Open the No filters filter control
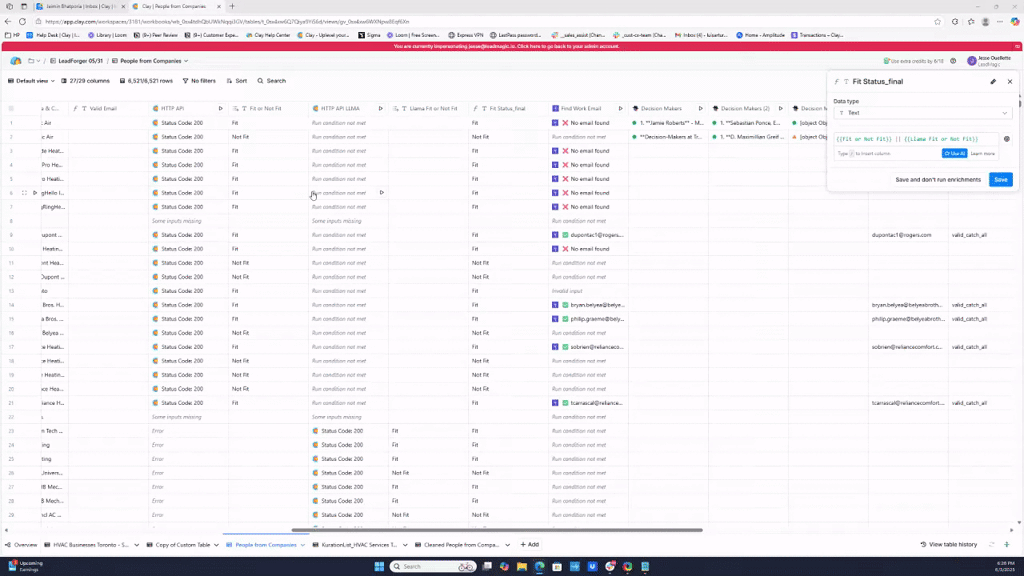Screen dimensions: 1024x576 coord(198,81)
